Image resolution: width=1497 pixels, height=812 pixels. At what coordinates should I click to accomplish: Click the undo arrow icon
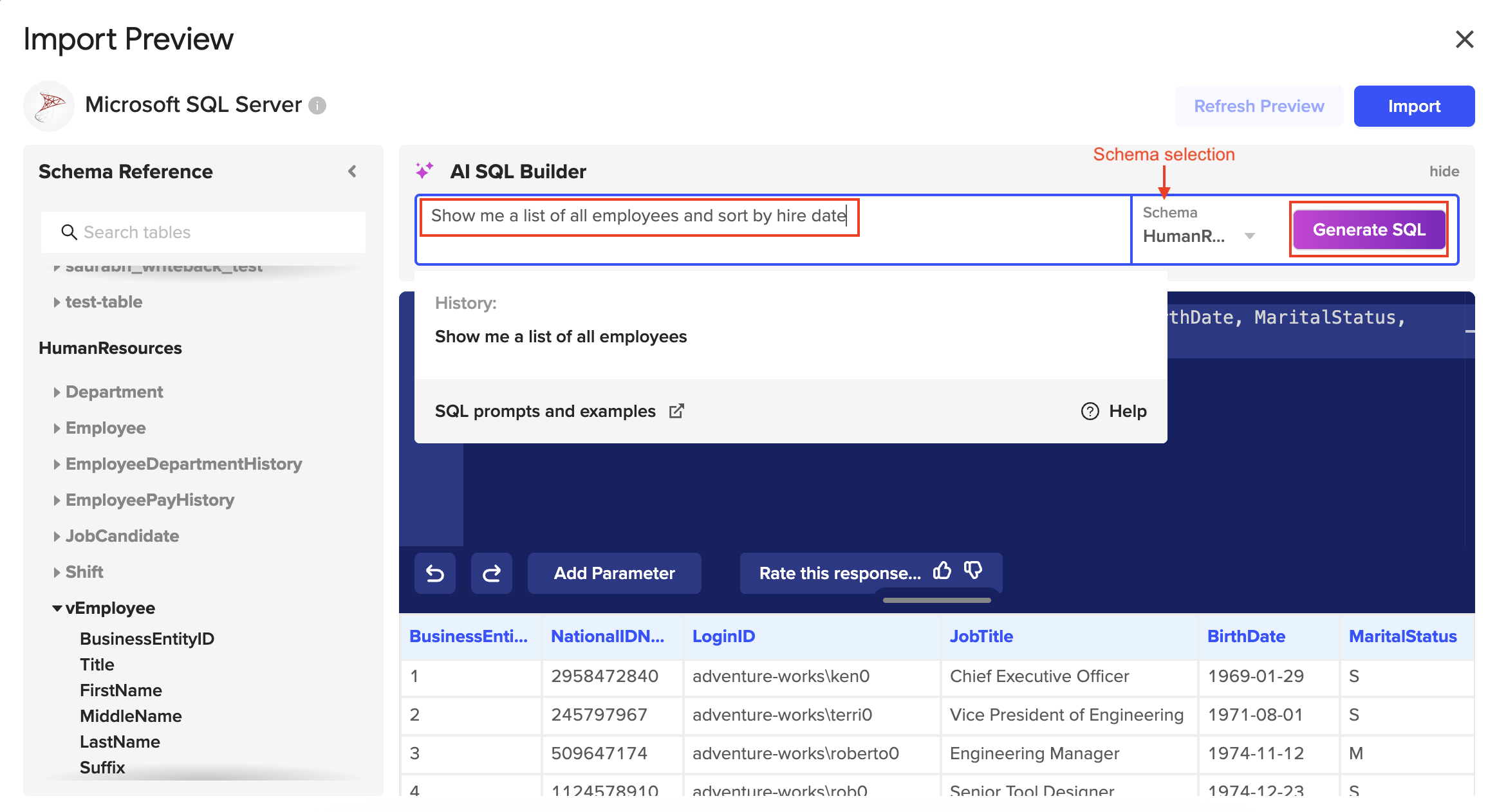[435, 573]
